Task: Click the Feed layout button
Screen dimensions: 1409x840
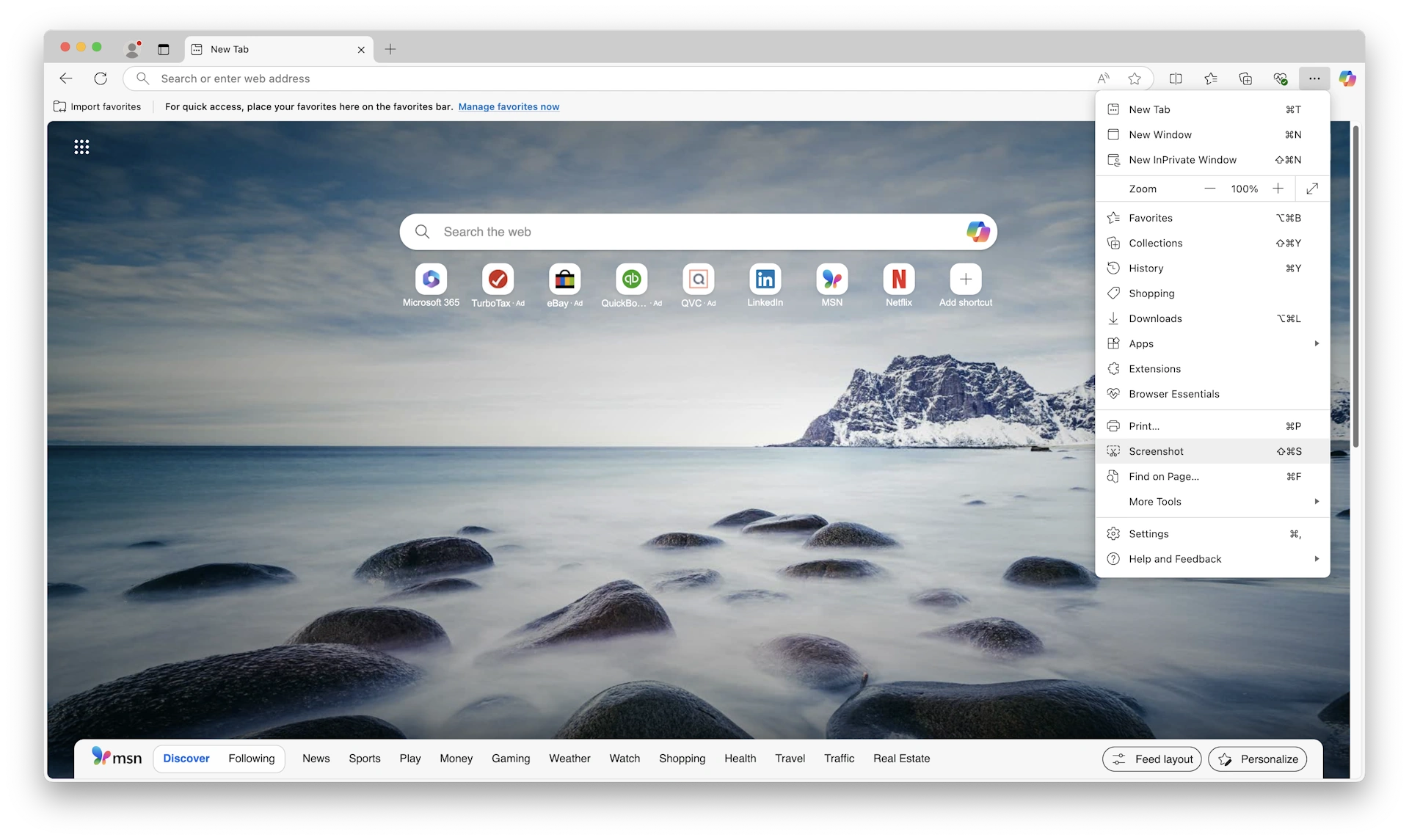Action: (x=1151, y=759)
